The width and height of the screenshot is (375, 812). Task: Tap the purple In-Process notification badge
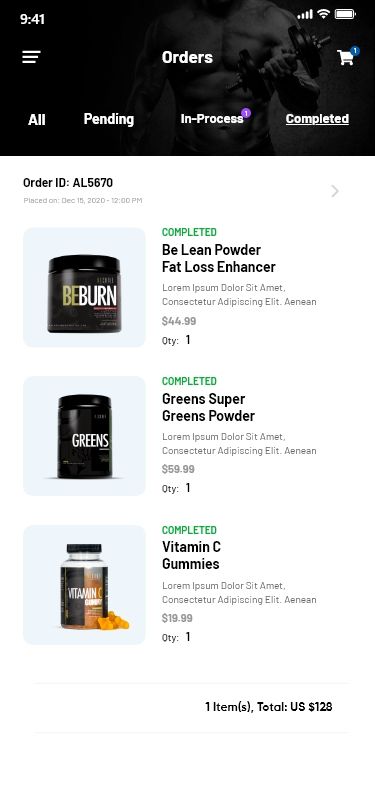point(246,113)
